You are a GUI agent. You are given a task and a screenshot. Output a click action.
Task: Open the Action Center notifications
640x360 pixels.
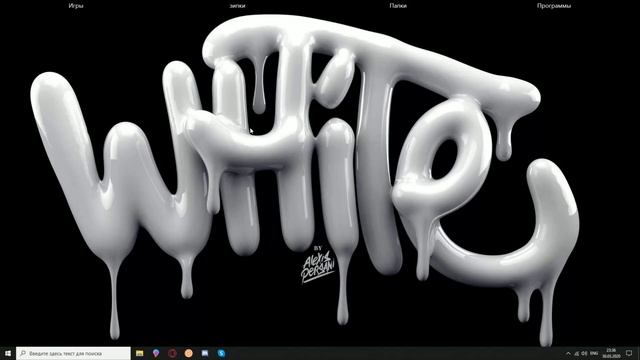pos(629,353)
